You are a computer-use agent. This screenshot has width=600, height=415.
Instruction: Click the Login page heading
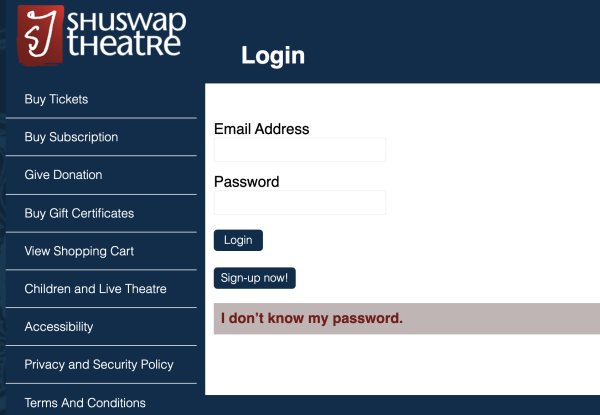(x=273, y=56)
